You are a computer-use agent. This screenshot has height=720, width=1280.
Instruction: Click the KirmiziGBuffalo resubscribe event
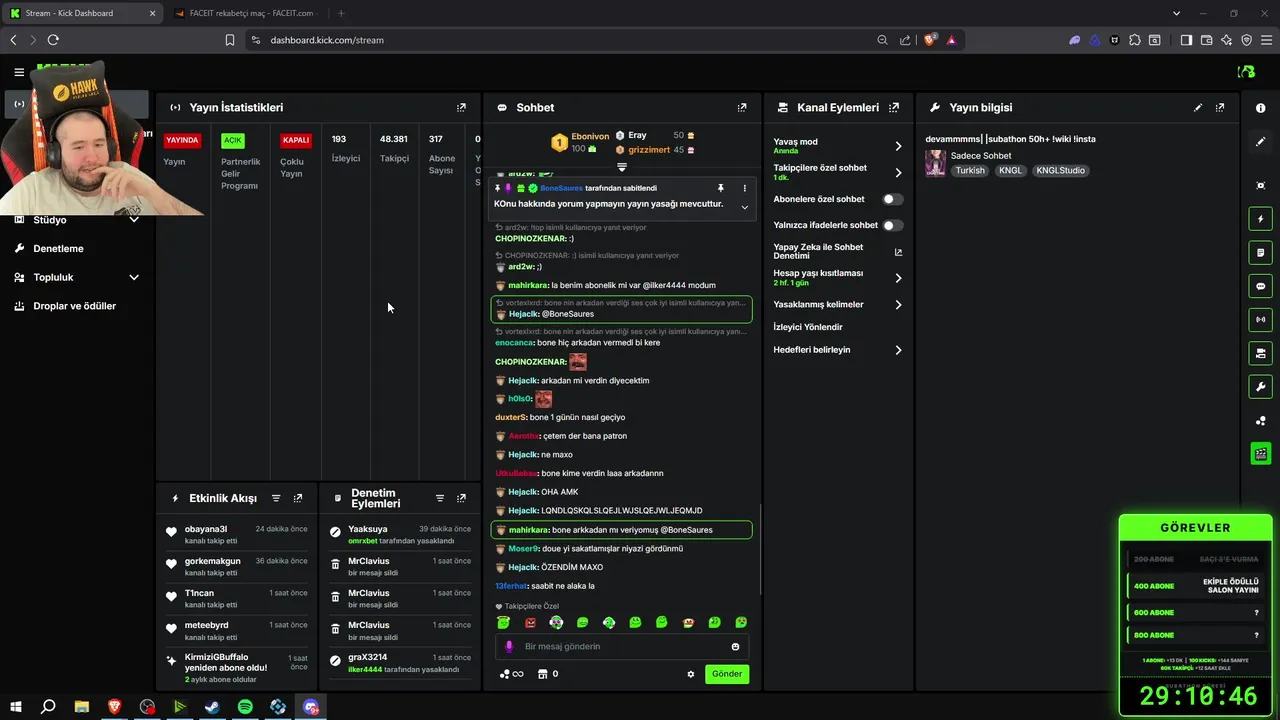(237, 668)
